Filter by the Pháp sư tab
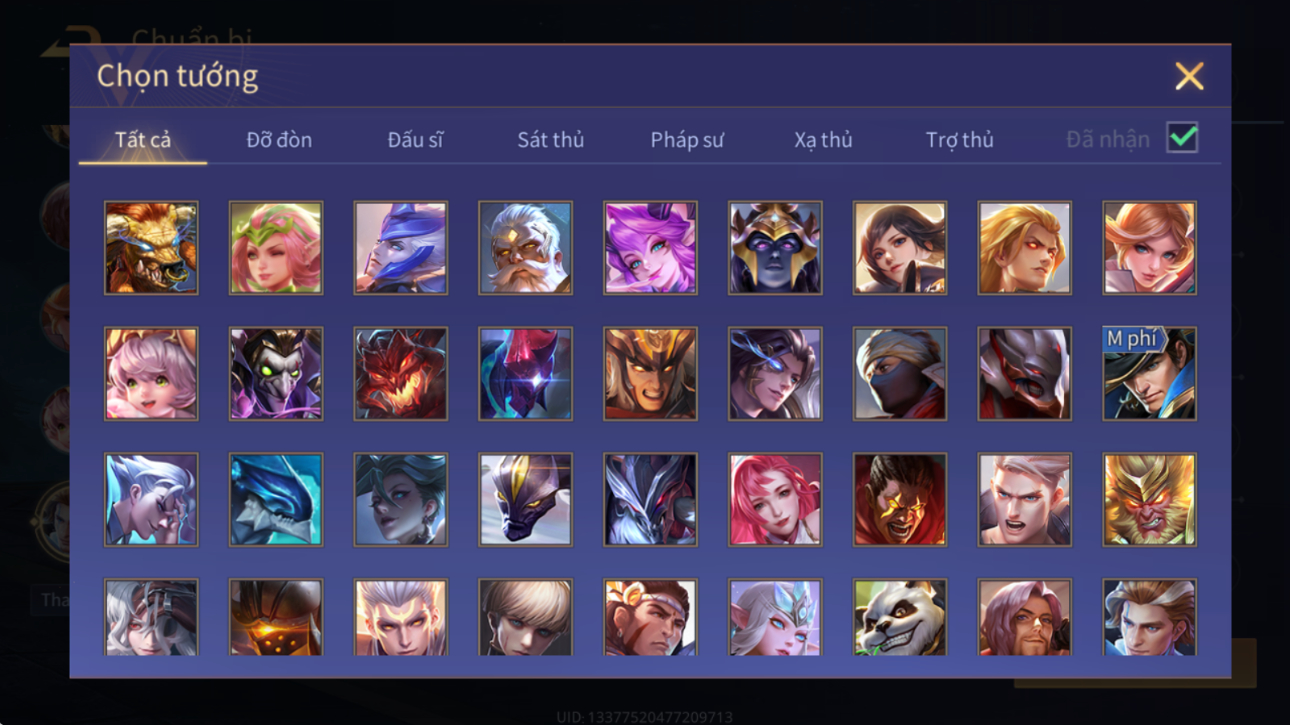The image size is (1290, 725). (x=687, y=140)
